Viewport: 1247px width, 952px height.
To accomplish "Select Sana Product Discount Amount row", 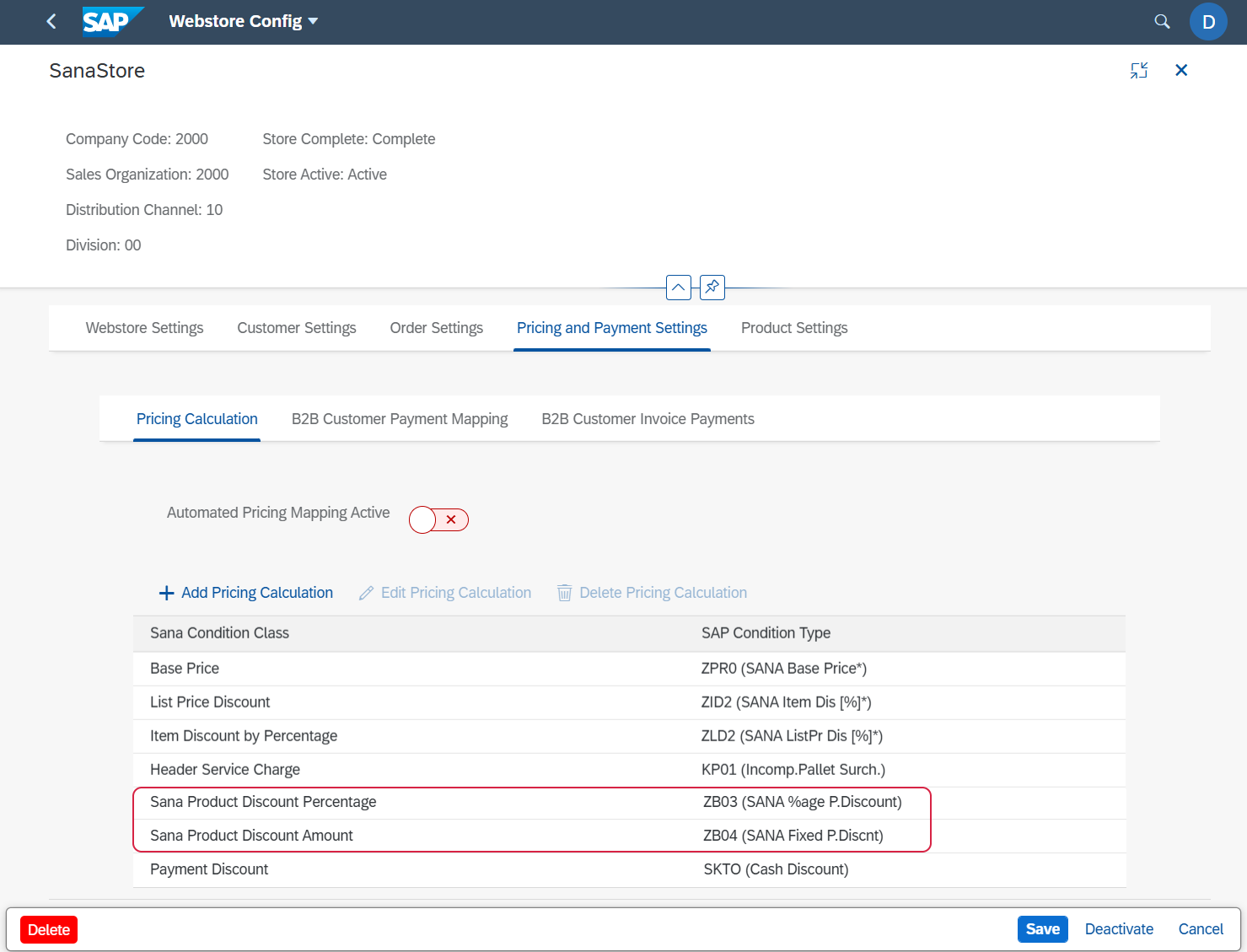I will [x=629, y=836].
